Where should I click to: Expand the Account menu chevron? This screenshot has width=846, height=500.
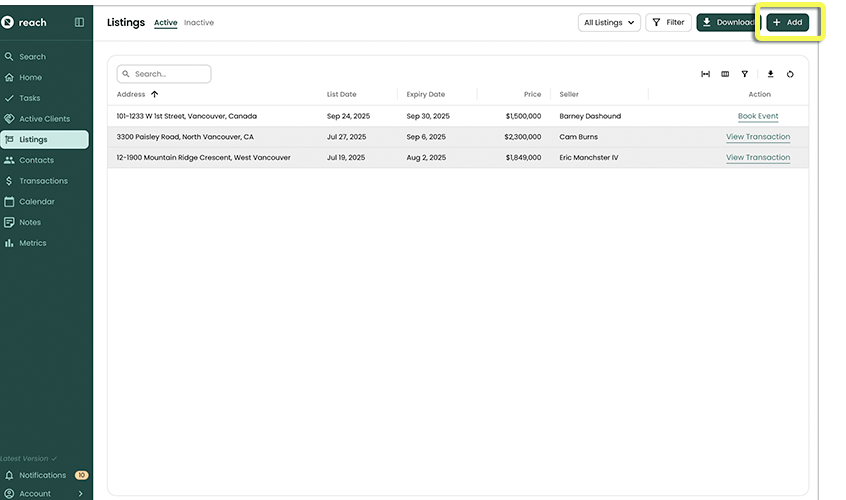tap(81, 493)
